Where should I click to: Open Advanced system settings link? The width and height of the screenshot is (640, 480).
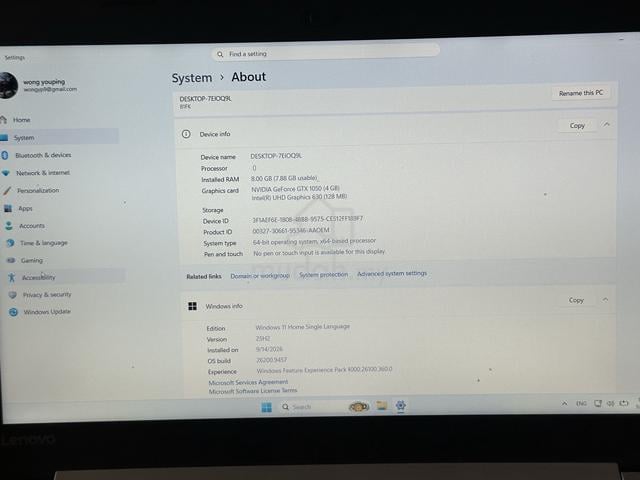pos(392,273)
